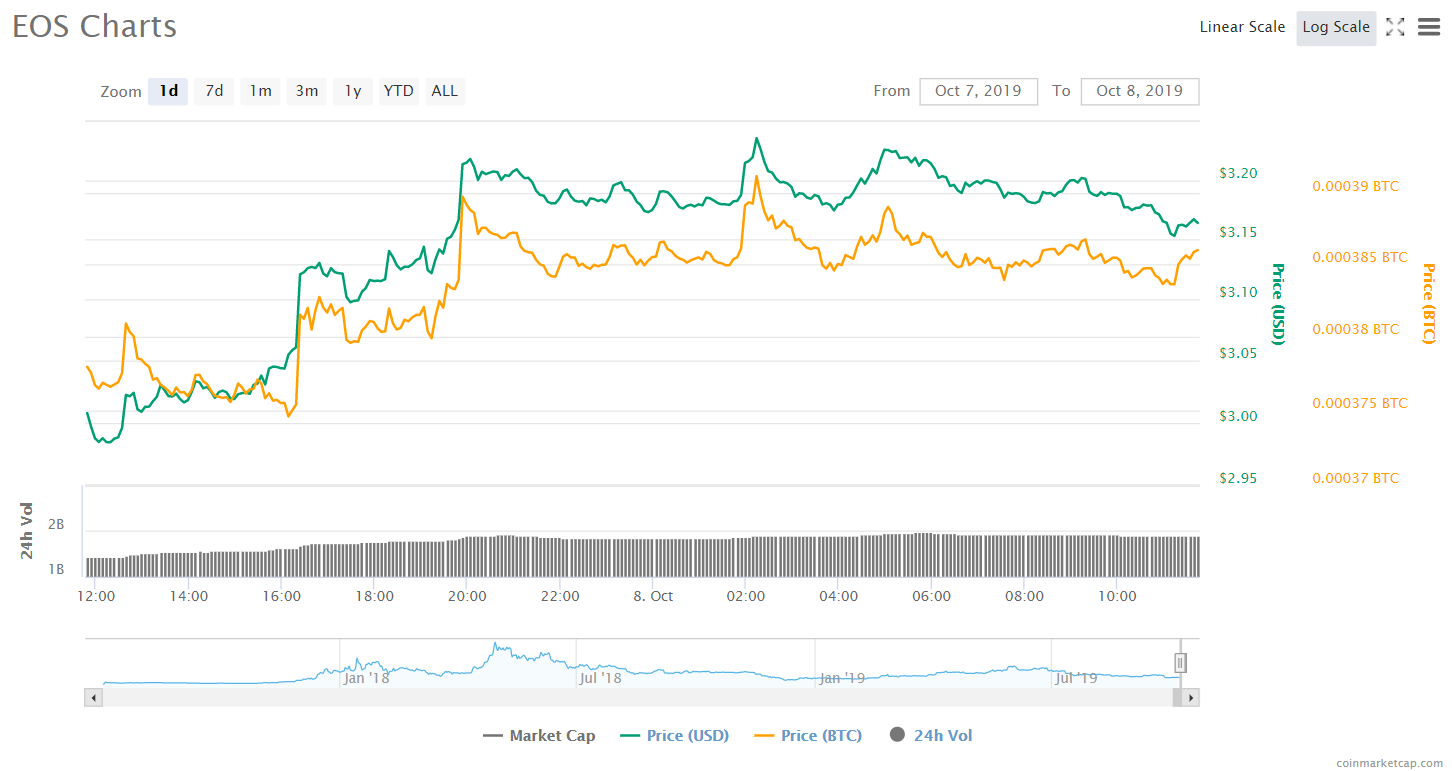Screen dimensions: 1452x771
Task: Open the chart context menu icon
Action: tap(1428, 27)
